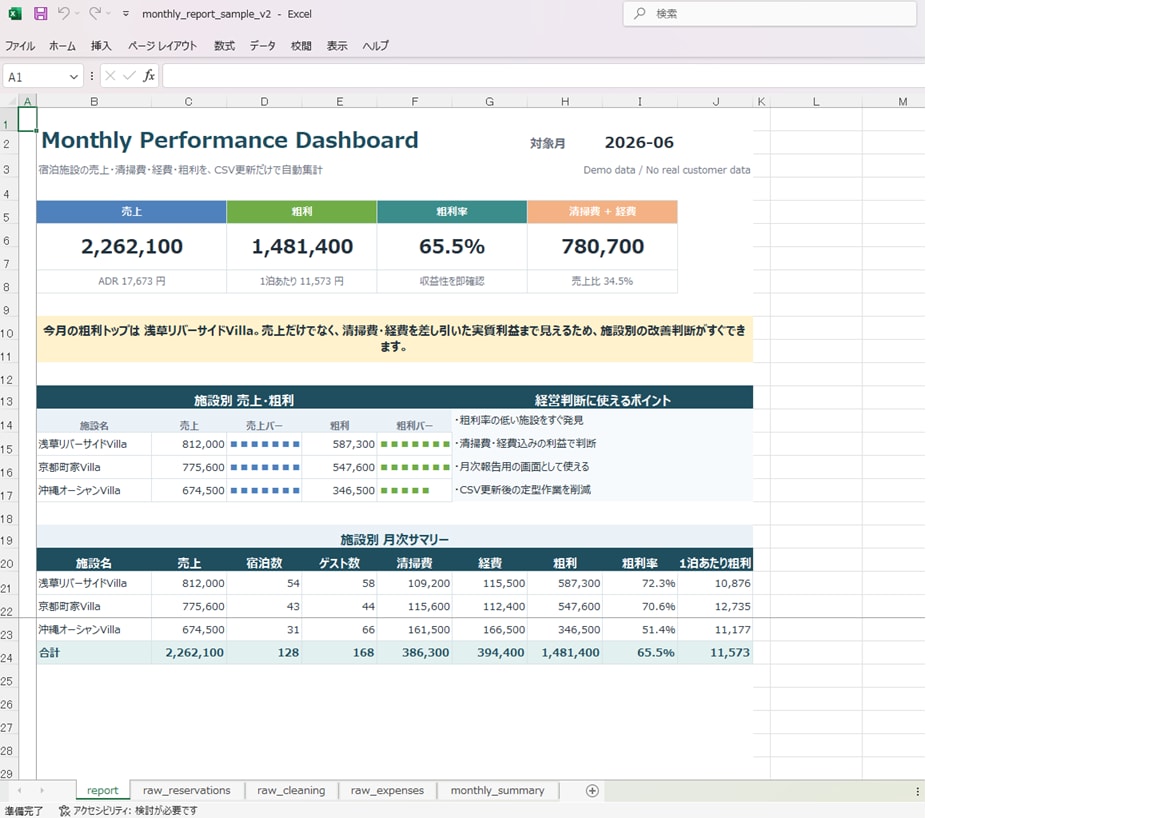Click the accessibility status アクセシビリティ indicator
Viewport: 1152px width, 818px height.
(129, 810)
